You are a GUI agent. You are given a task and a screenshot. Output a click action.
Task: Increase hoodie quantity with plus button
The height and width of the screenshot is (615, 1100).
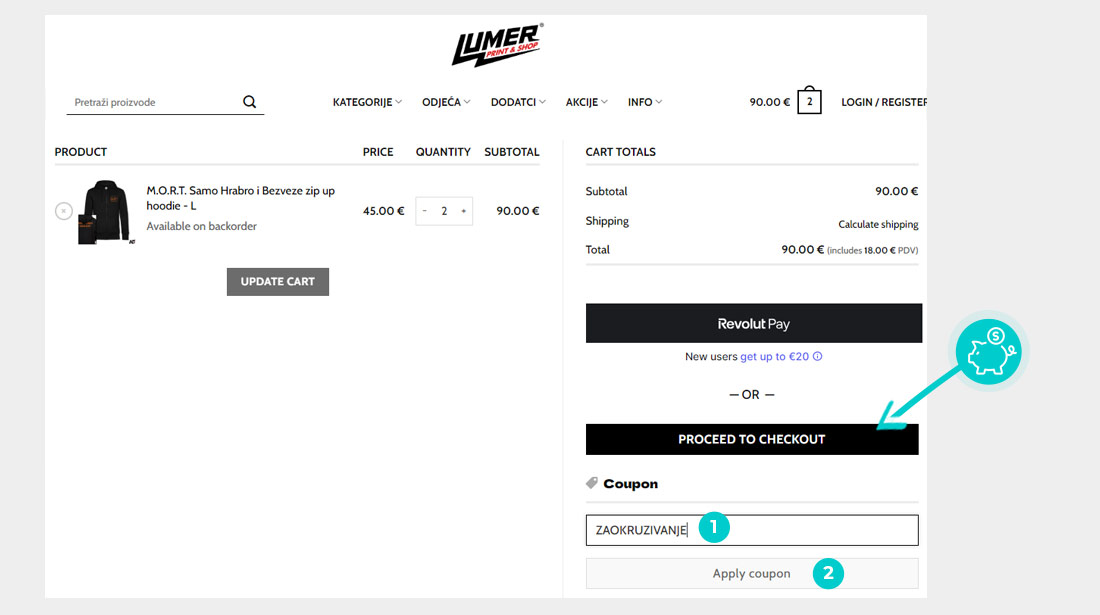click(464, 211)
